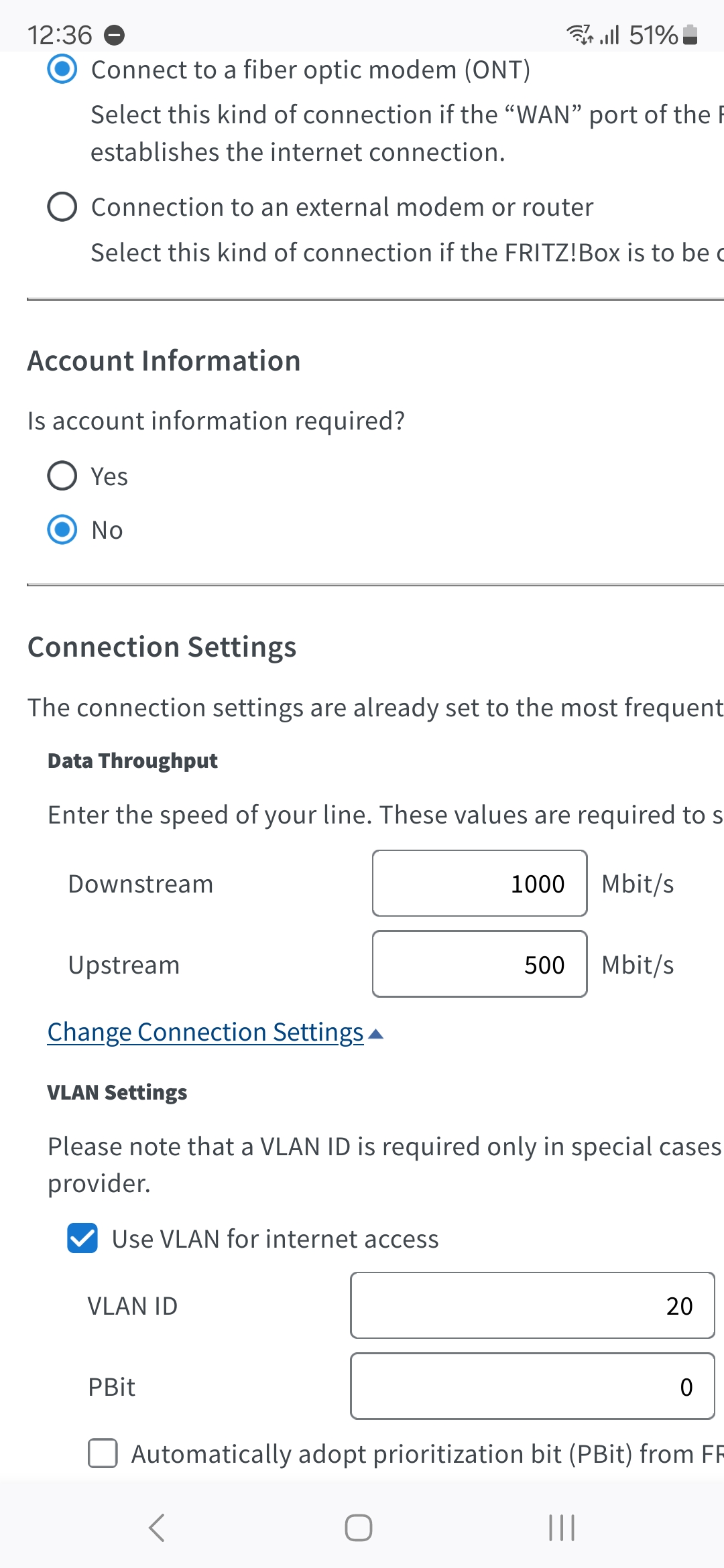This screenshot has height=1568, width=724.
Task: Tap the Wi-Fi signal status icon
Action: [579, 35]
